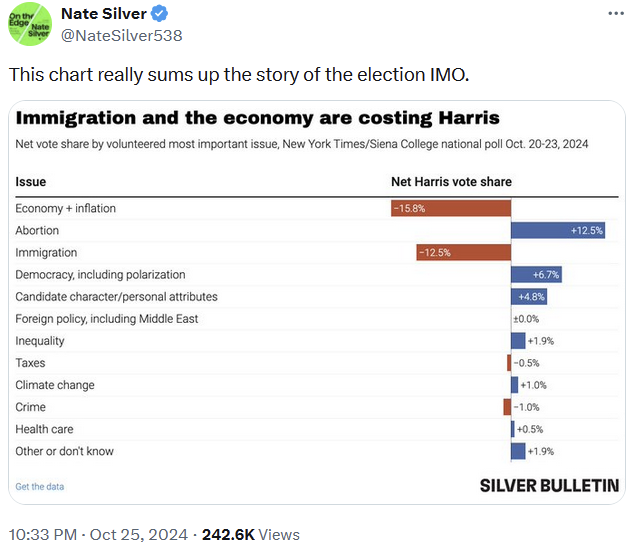Open the tweet timestamp Oct 25, 2024
This screenshot has height=548, width=634.
click(135, 534)
